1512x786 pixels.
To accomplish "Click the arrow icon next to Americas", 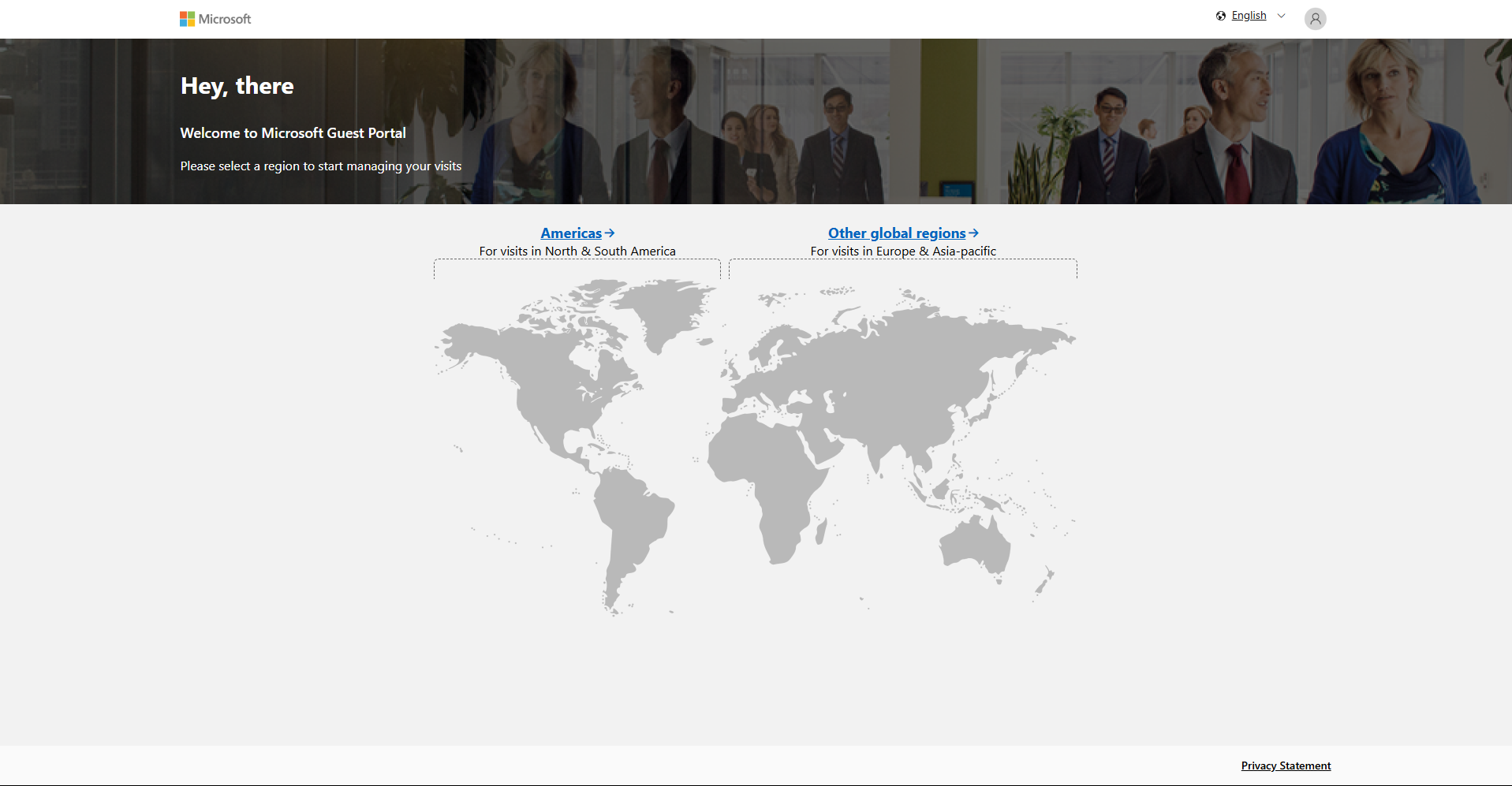I will pyautogui.click(x=610, y=233).
